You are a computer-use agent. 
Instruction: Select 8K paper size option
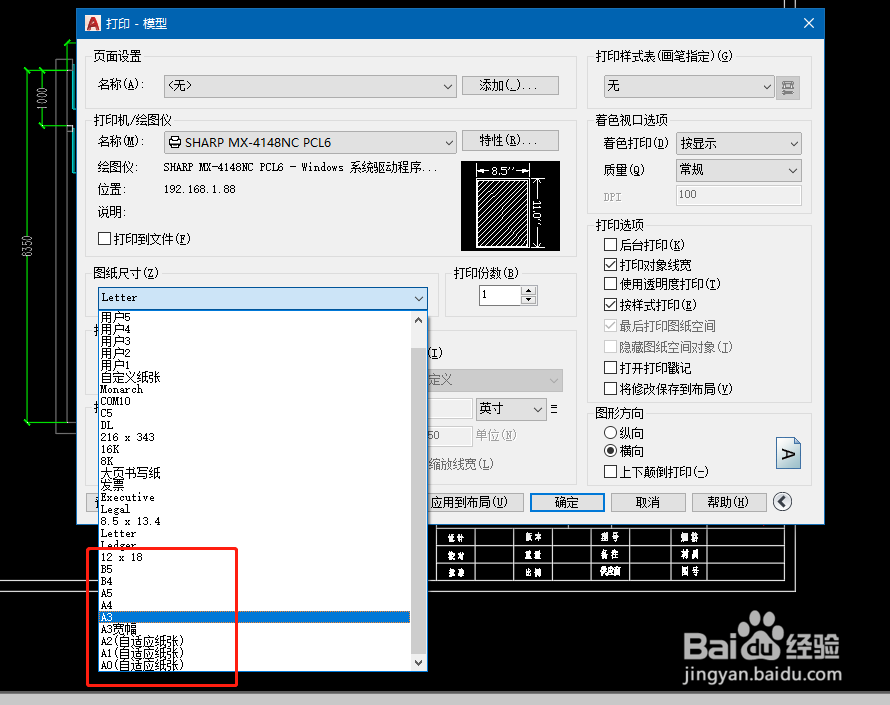coord(255,461)
